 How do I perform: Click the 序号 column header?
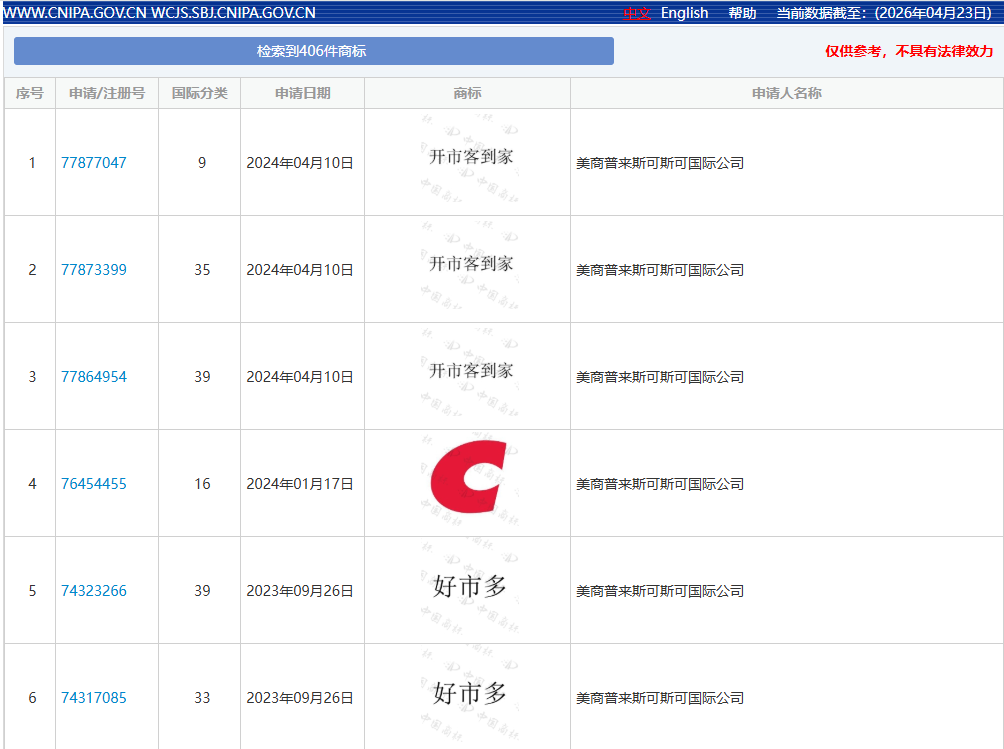pos(29,93)
